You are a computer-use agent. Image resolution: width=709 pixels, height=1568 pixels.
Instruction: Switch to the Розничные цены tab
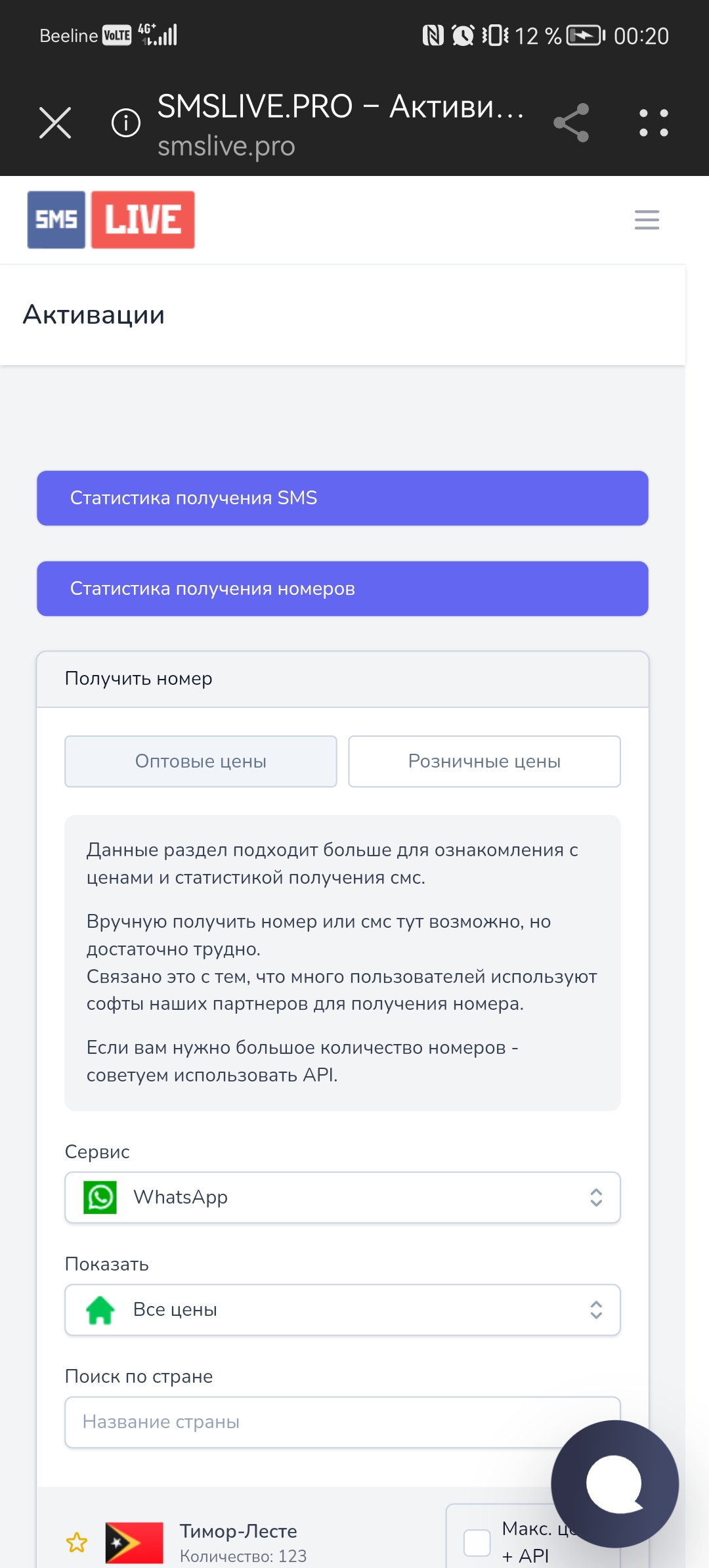(x=484, y=761)
